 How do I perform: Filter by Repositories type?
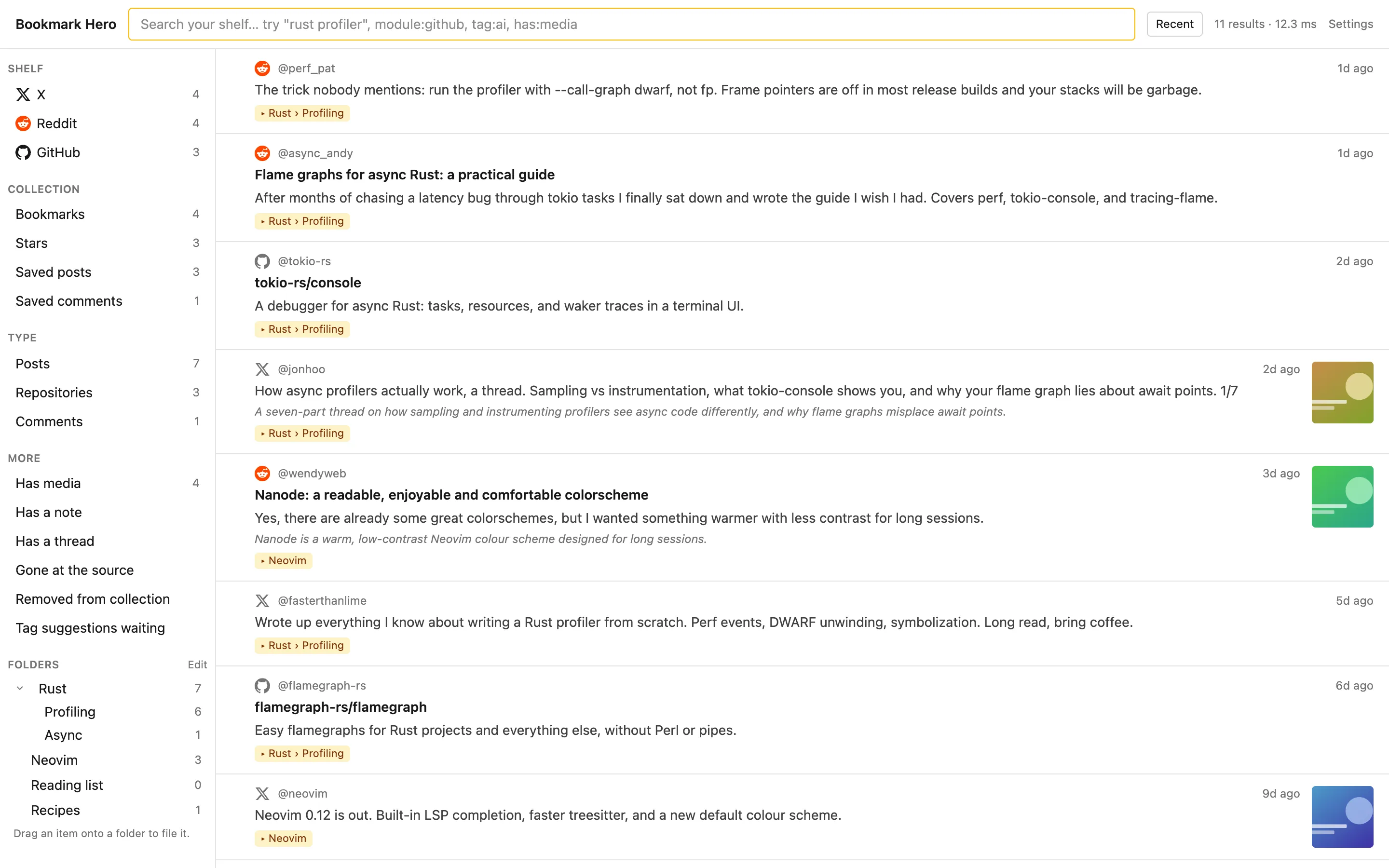point(108,393)
